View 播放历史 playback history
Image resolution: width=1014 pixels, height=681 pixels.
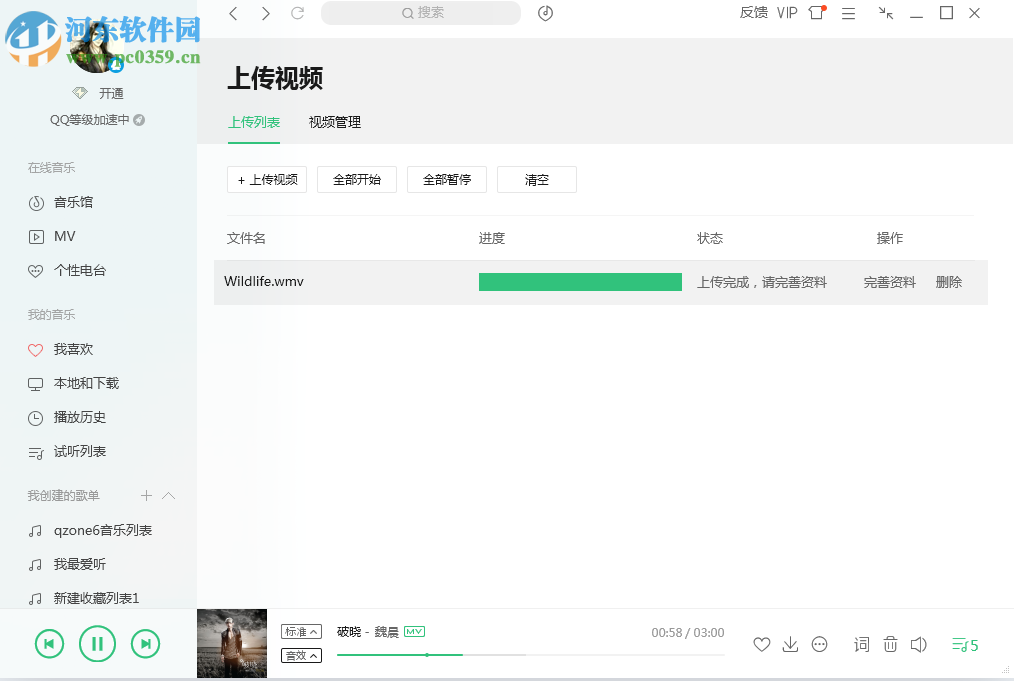pos(82,417)
